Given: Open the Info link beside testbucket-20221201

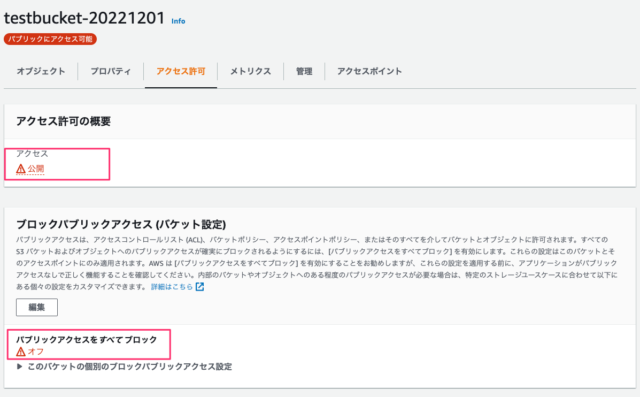Looking at the screenshot, I should 178,21.
